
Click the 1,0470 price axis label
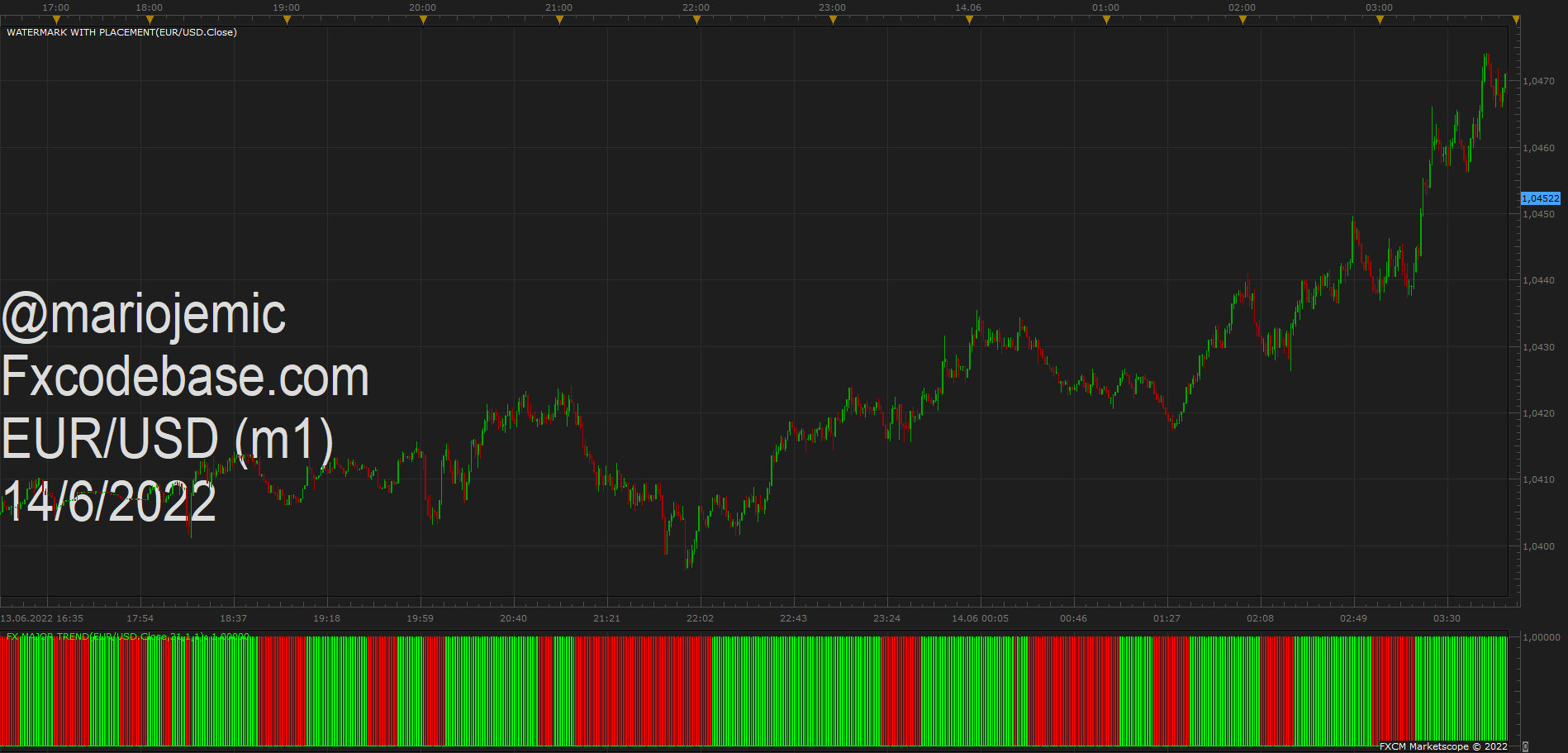pos(1538,81)
